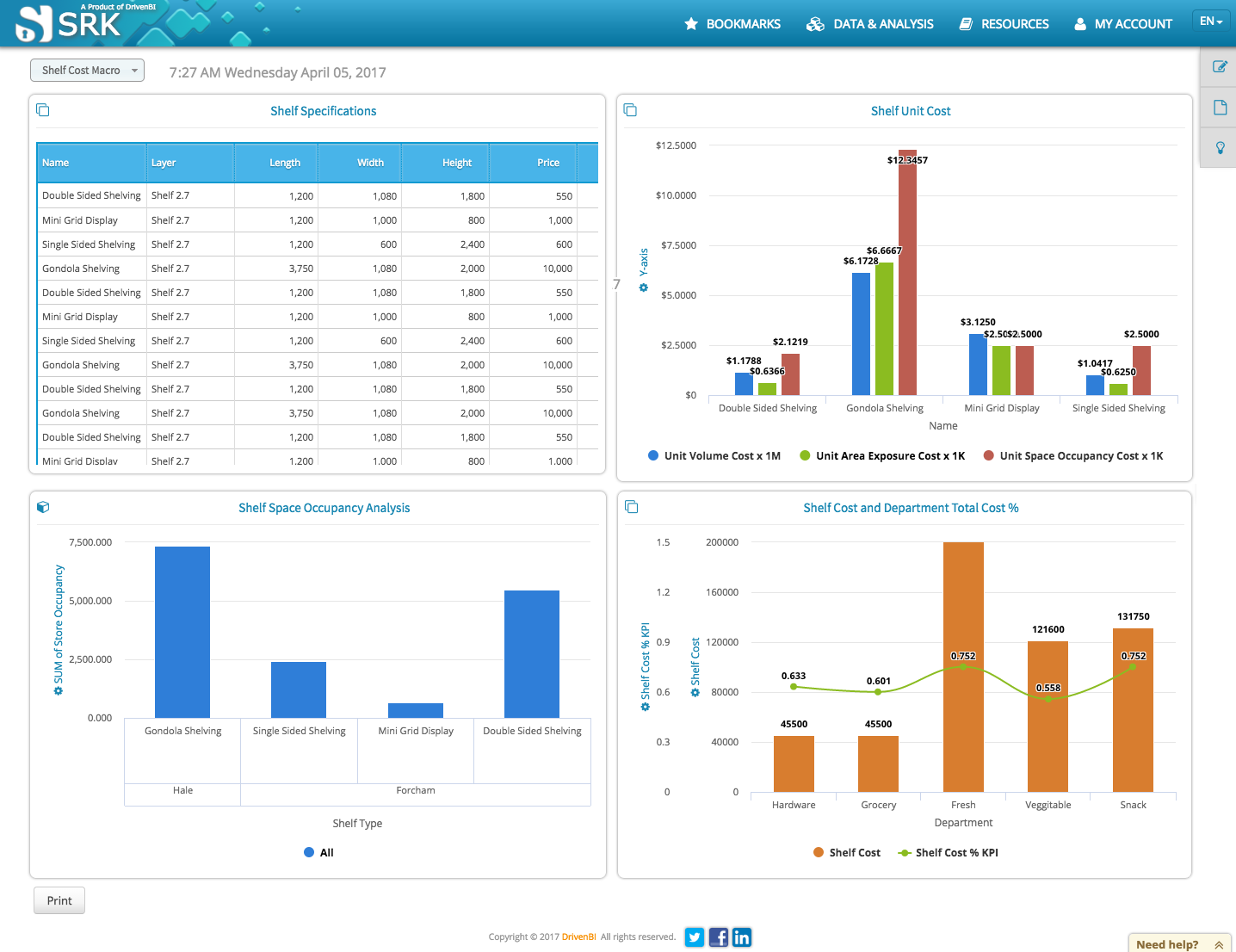
Task: Toggle Unit Area Exposure Cost x 1K legend
Action: pos(882,456)
